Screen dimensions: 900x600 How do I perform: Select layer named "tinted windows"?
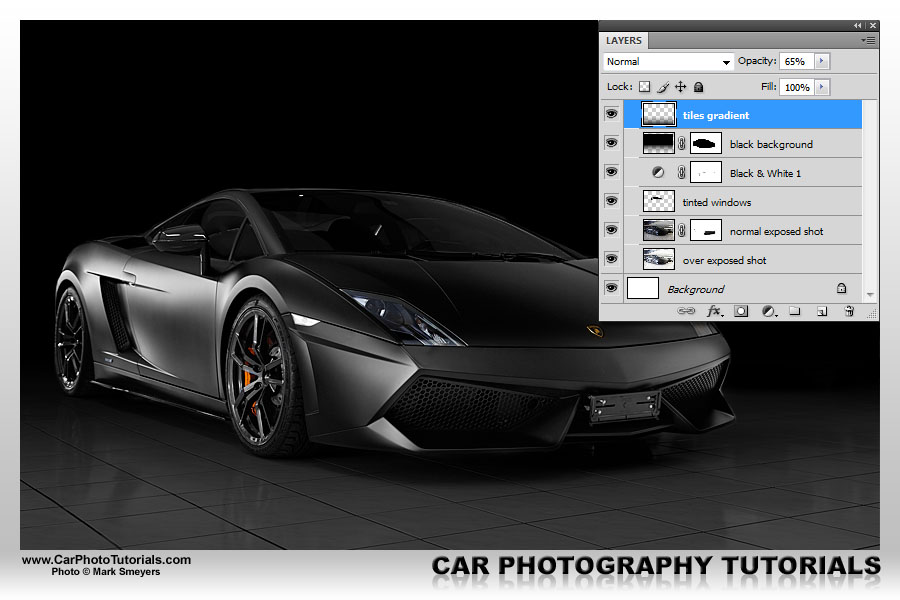click(716, 202)
